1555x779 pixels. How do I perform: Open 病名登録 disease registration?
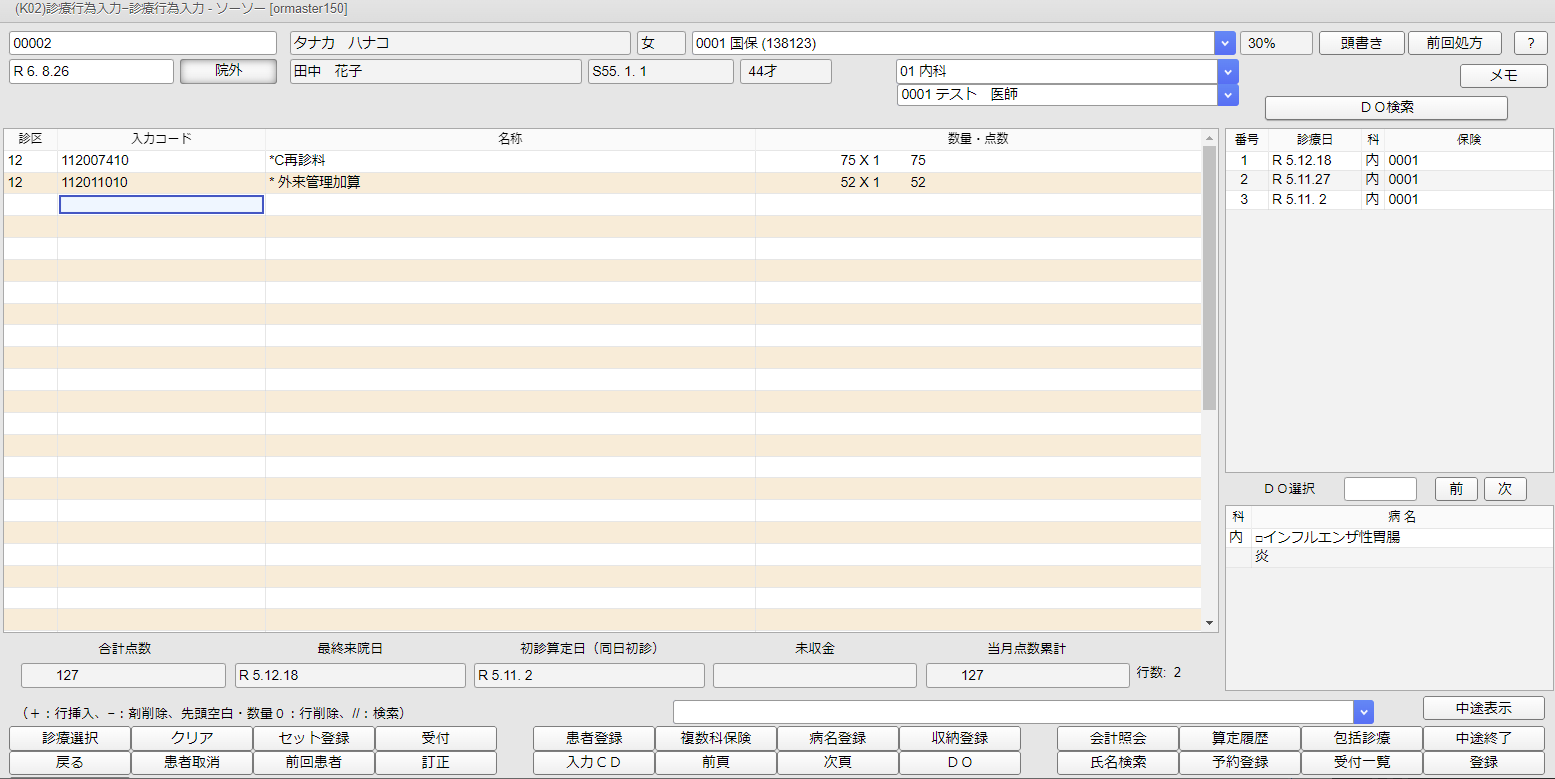click(837, 738)
